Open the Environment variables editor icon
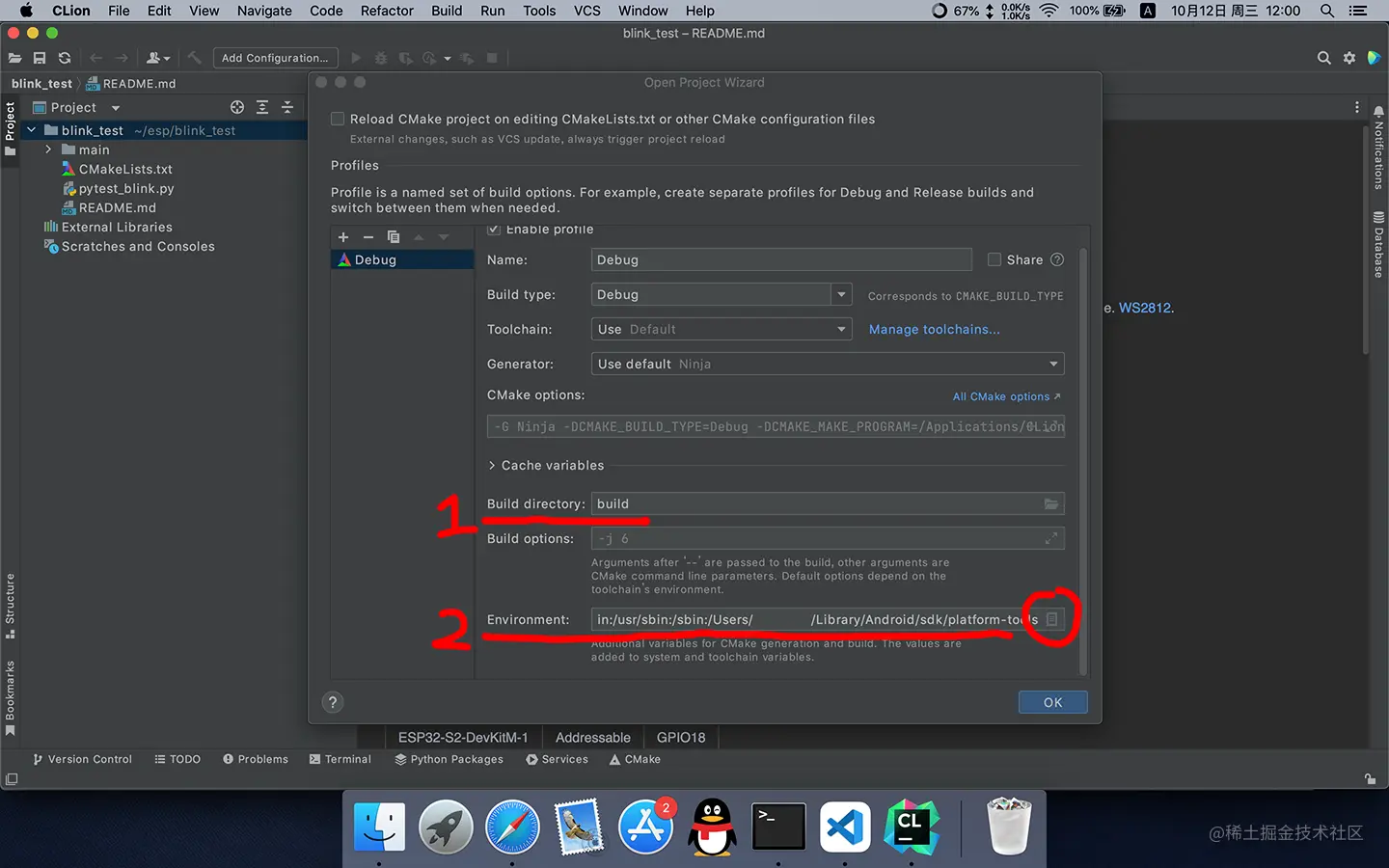This screenshot has width=1389, height=868. point(1052,619)
